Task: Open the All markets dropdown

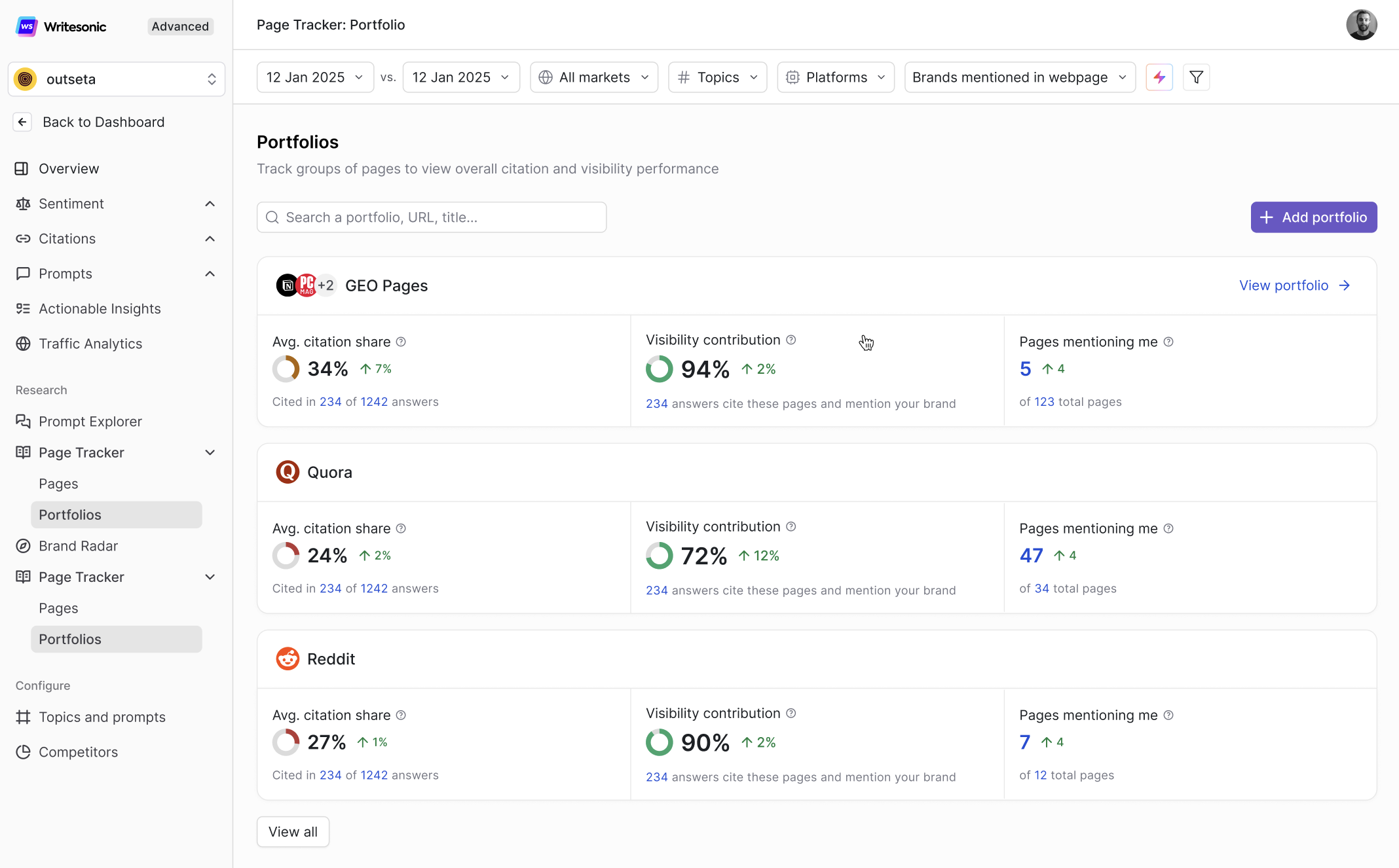Action: 593,77
